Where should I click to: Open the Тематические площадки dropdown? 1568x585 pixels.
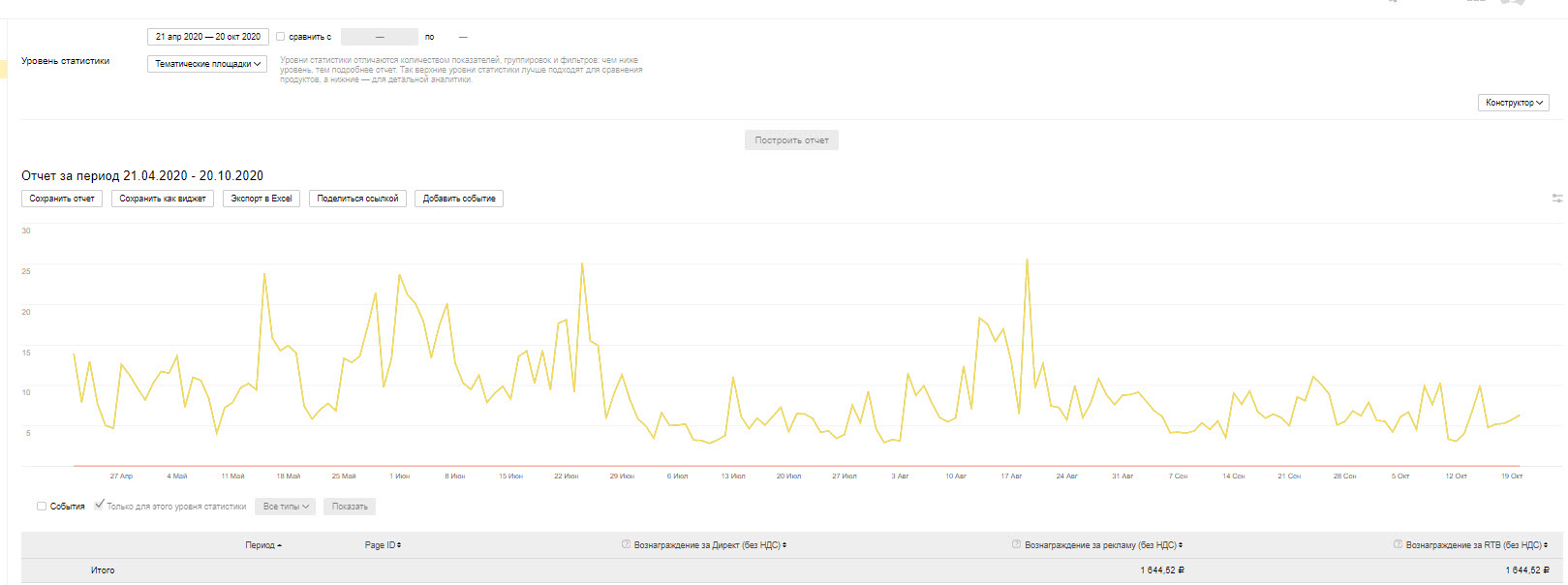click(x=207, y=64)
